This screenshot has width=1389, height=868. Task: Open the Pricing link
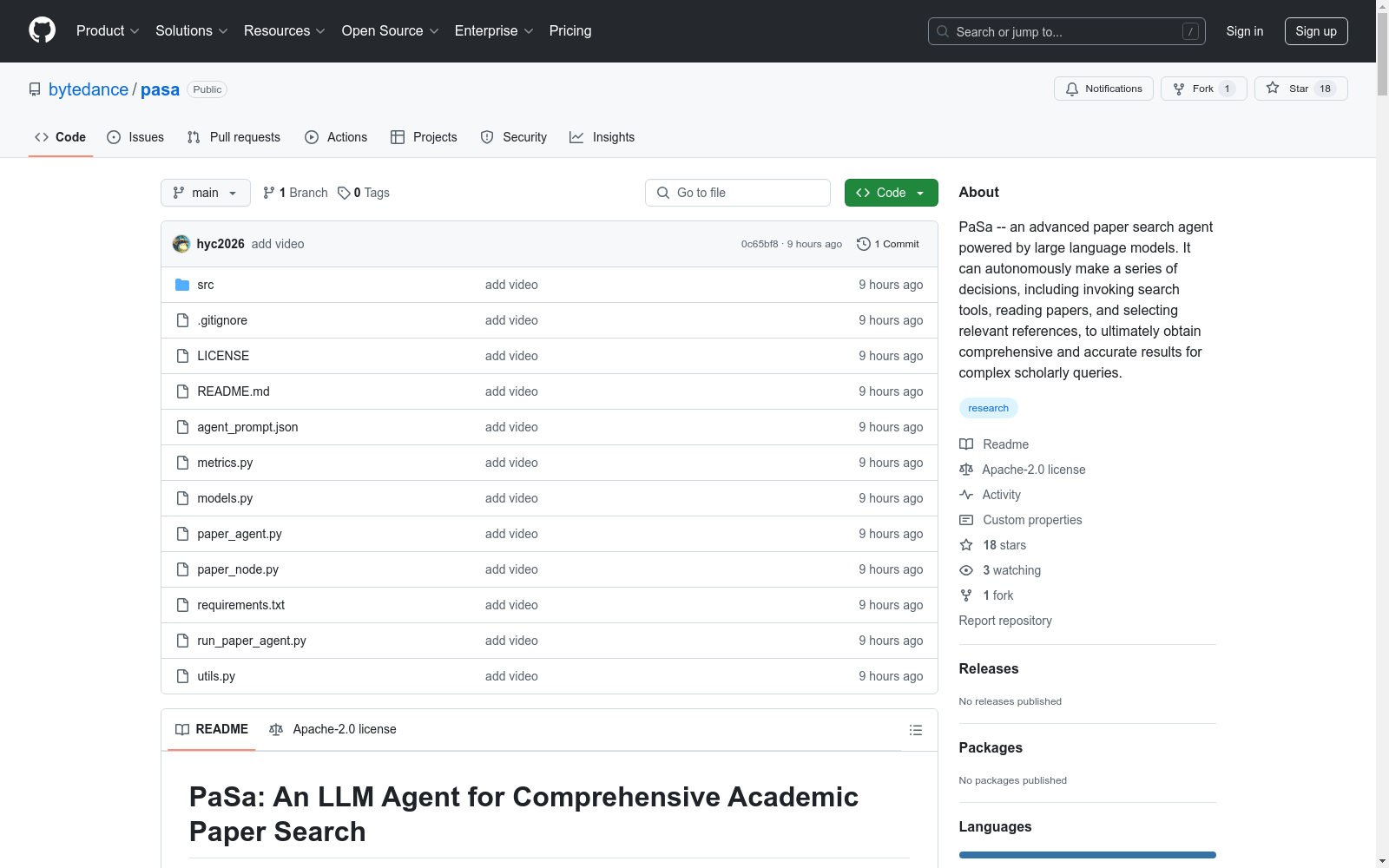point(570,31)
